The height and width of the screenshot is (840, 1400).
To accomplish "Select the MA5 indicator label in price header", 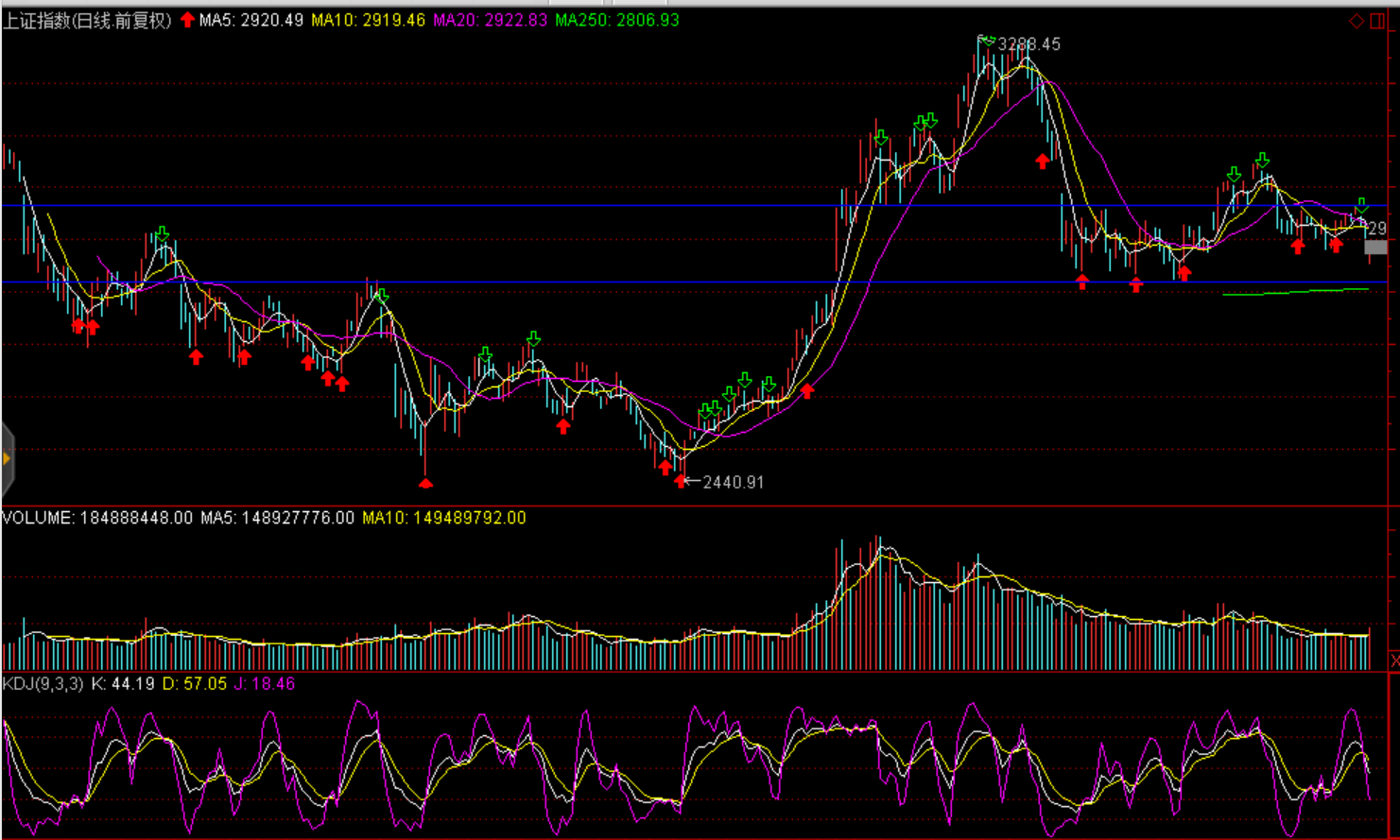I will [x=251, y=20].
